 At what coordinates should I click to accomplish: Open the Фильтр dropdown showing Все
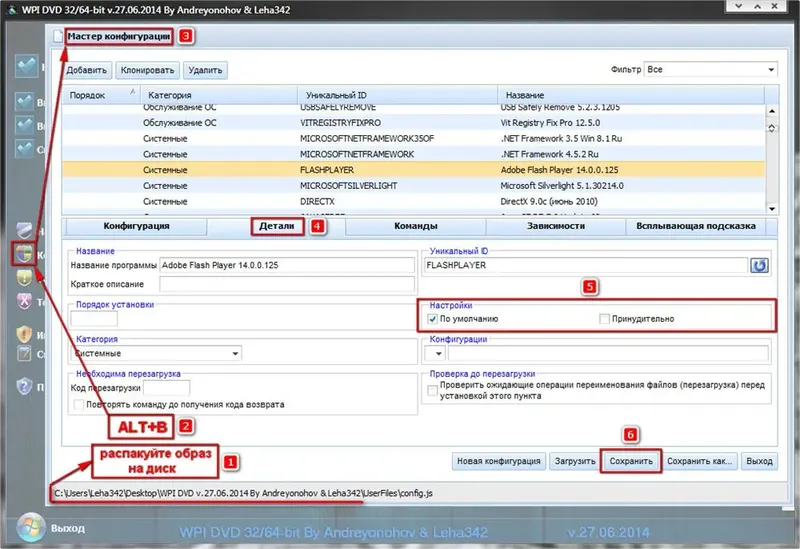[711, 69]
